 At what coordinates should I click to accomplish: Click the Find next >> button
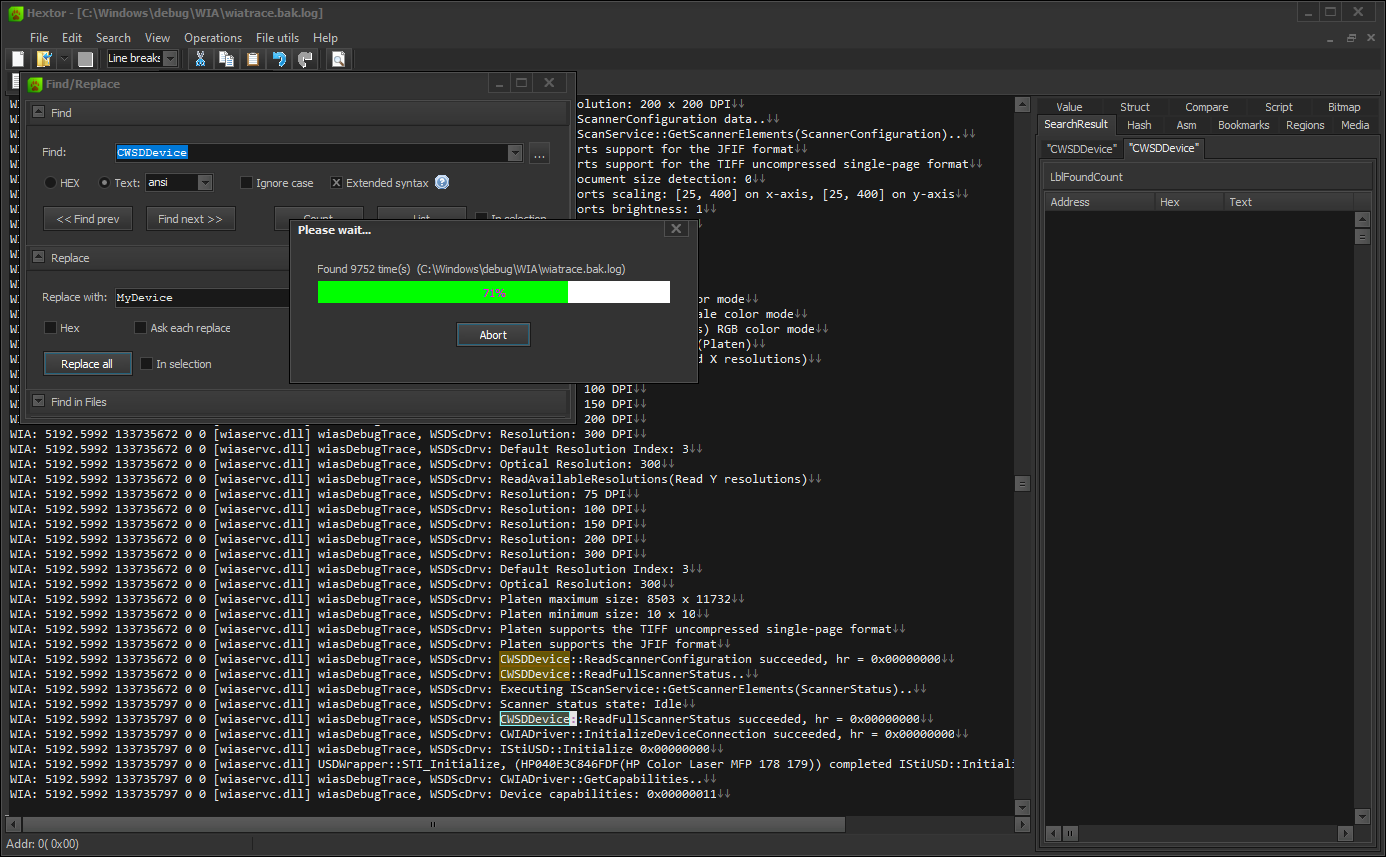pos(190,219)
